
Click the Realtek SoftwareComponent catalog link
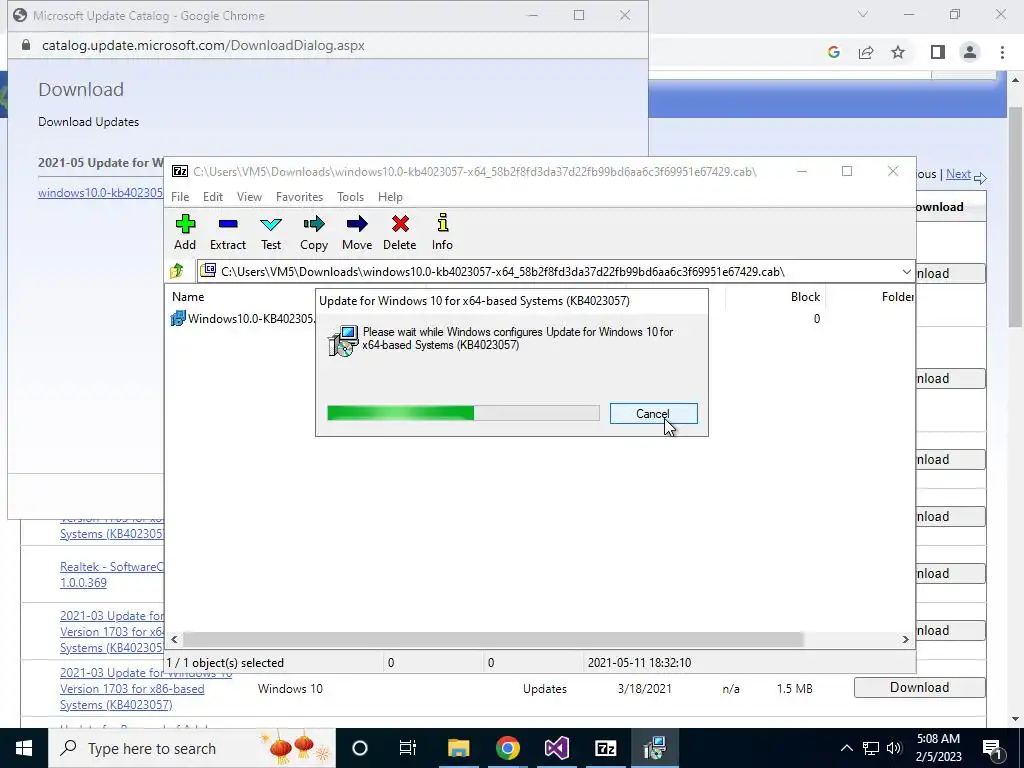pos(112,575)
